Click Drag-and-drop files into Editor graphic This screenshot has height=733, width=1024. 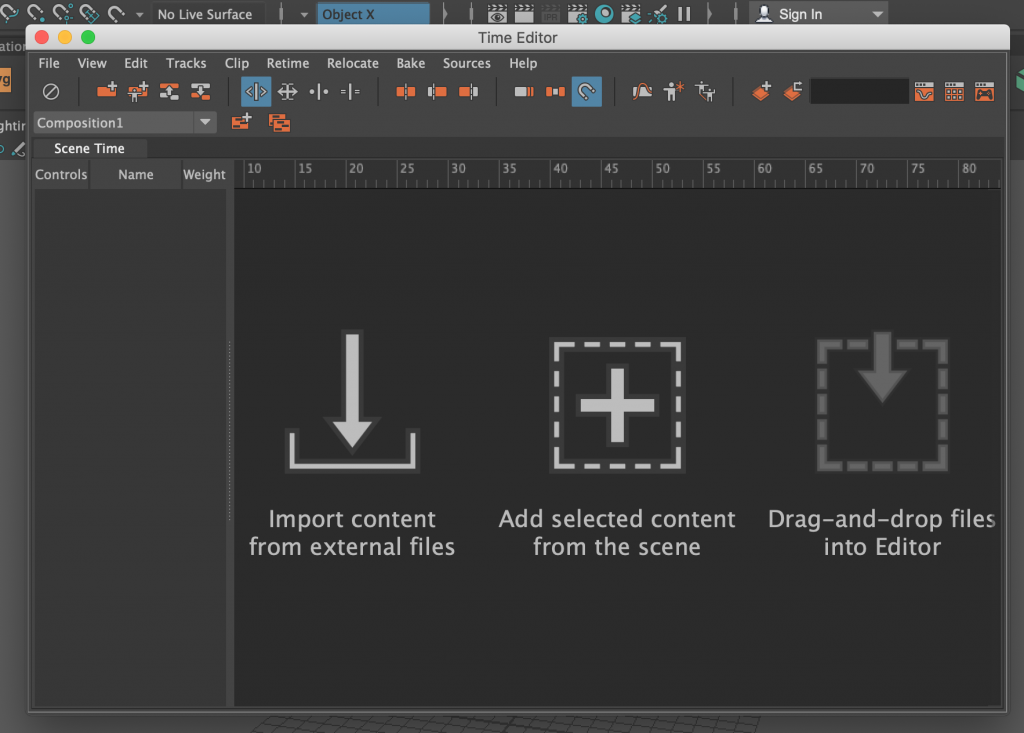(882, 402)
